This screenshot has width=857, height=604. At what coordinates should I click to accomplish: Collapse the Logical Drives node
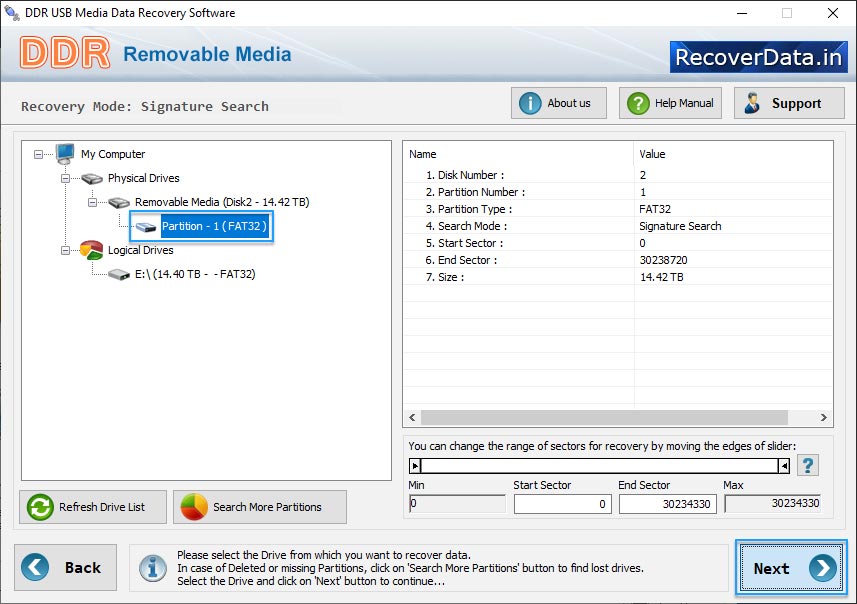click(65, 251)
